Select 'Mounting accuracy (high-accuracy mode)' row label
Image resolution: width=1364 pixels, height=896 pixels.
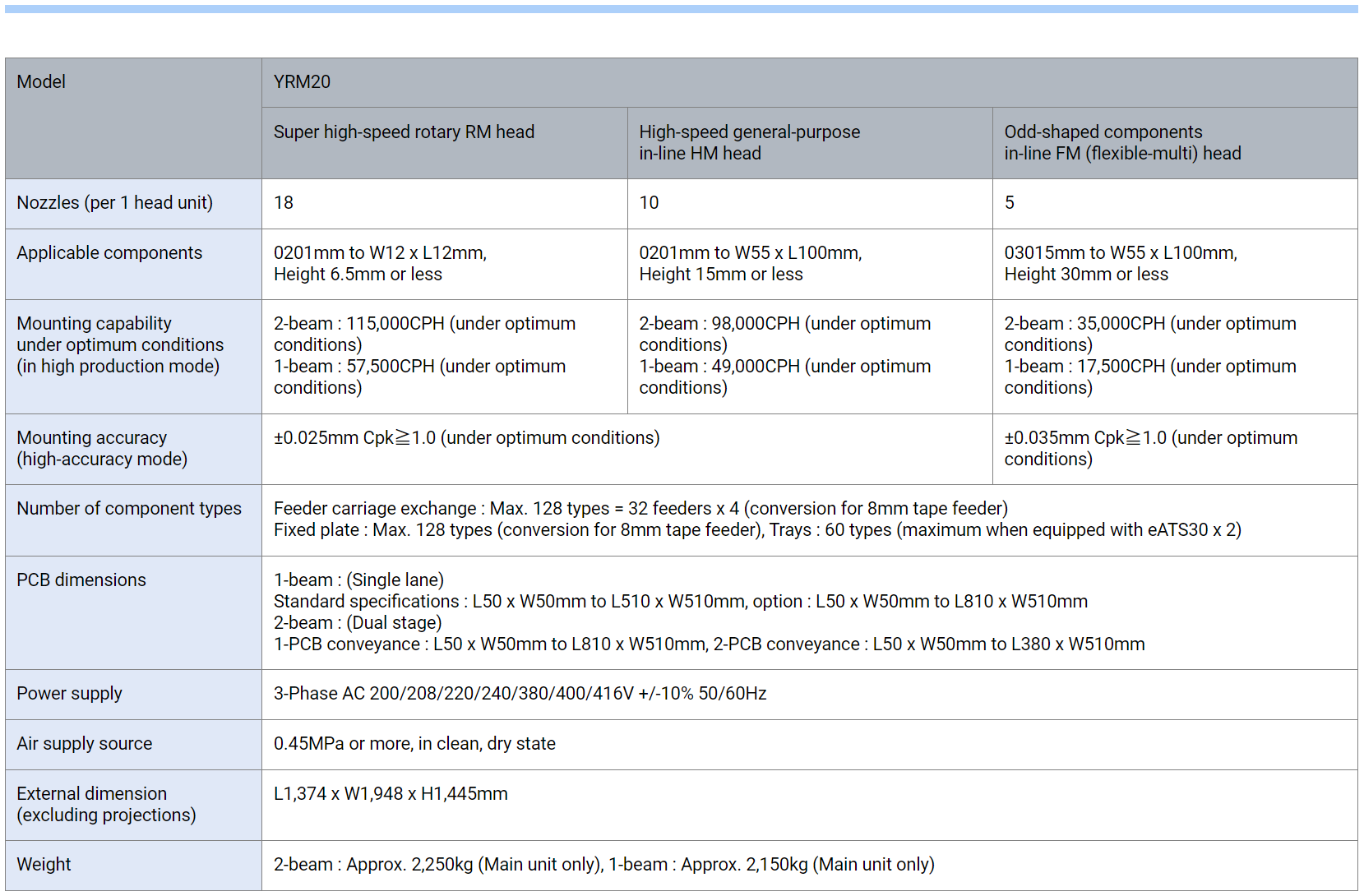point(133,449)
